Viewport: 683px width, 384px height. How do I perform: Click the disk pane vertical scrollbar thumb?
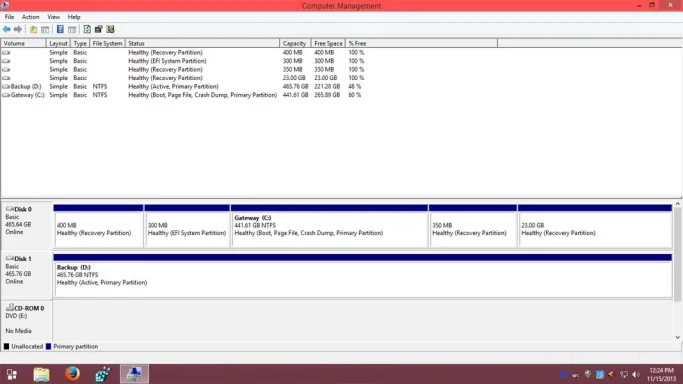(x=678, y=254)
